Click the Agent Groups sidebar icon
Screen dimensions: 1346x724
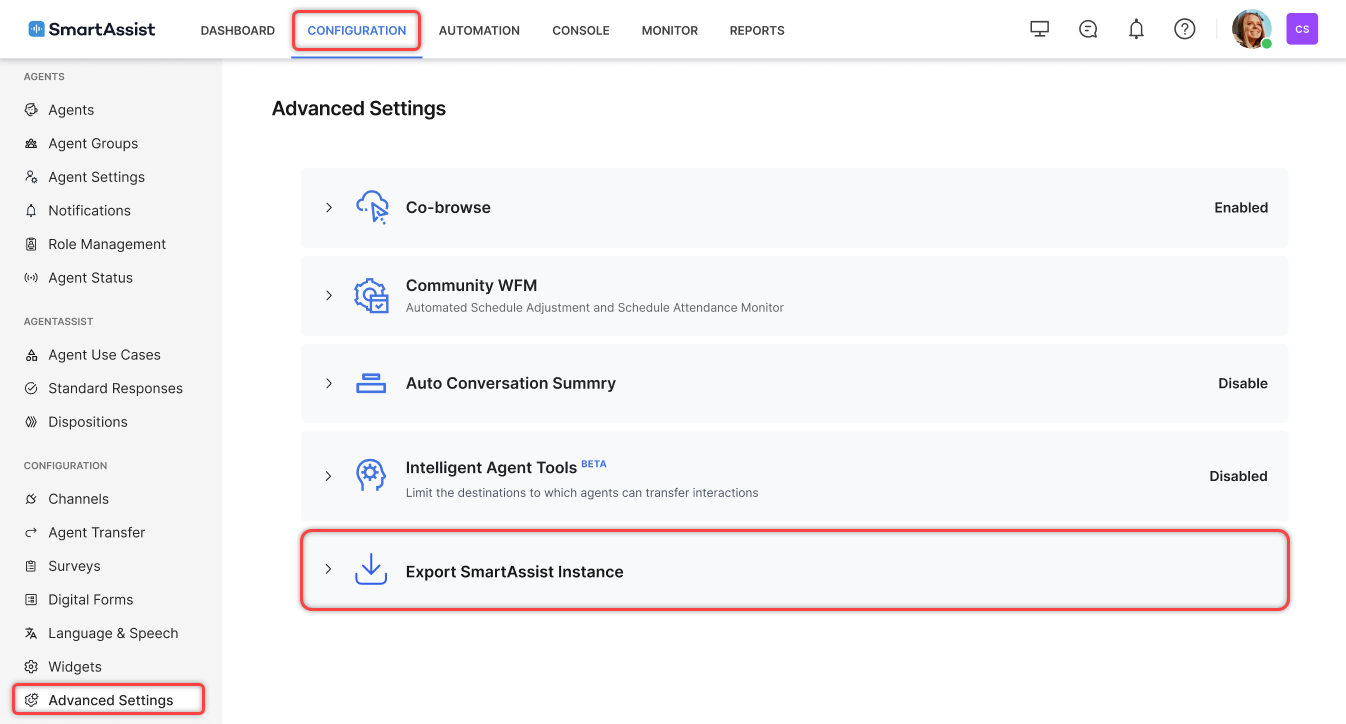pos(31,144)
